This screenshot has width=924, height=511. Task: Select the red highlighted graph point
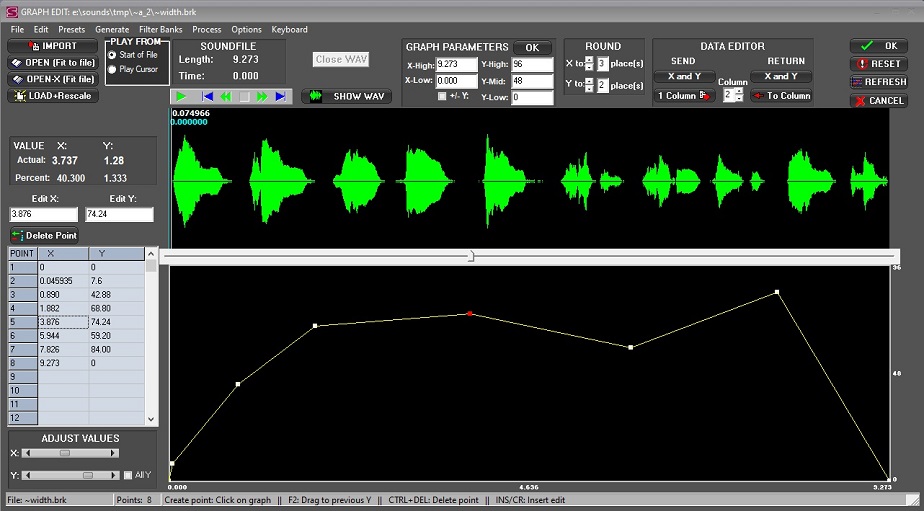pos(470,314)
